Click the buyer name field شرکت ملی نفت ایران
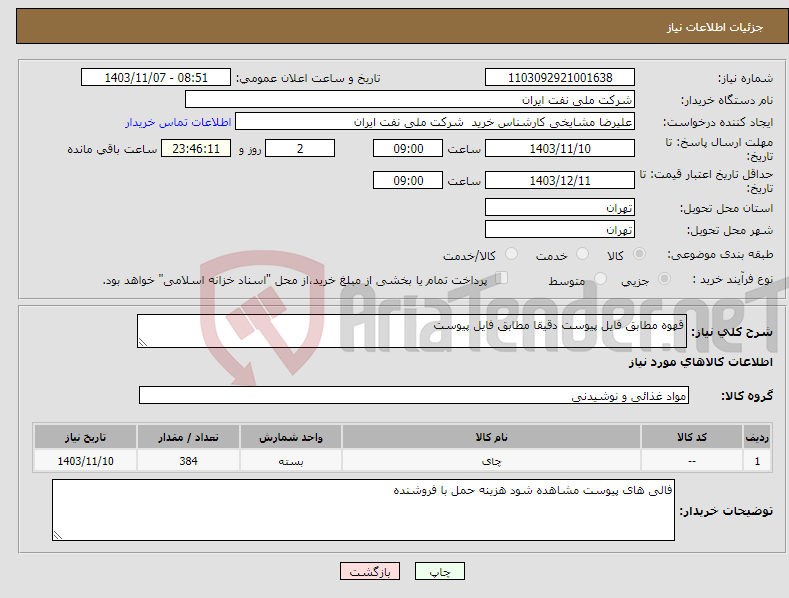The height and width of the screenshot is (598, 789). (410, 100)
